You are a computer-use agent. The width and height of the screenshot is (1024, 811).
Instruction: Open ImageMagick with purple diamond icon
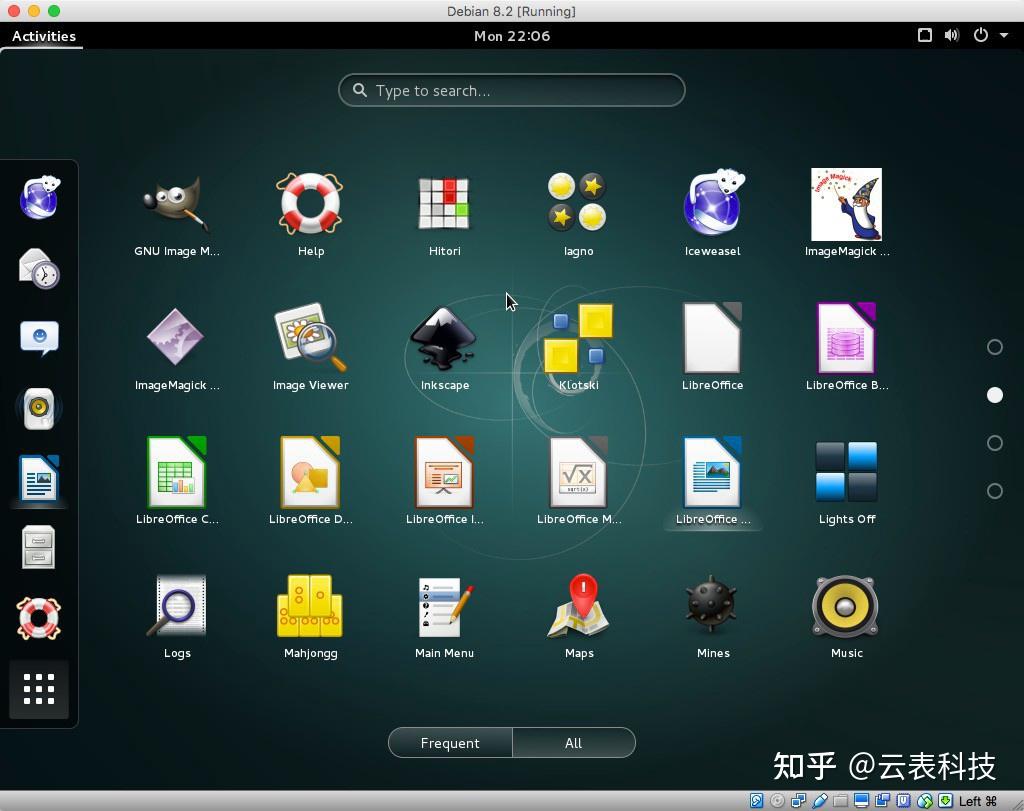coord(176,348)
